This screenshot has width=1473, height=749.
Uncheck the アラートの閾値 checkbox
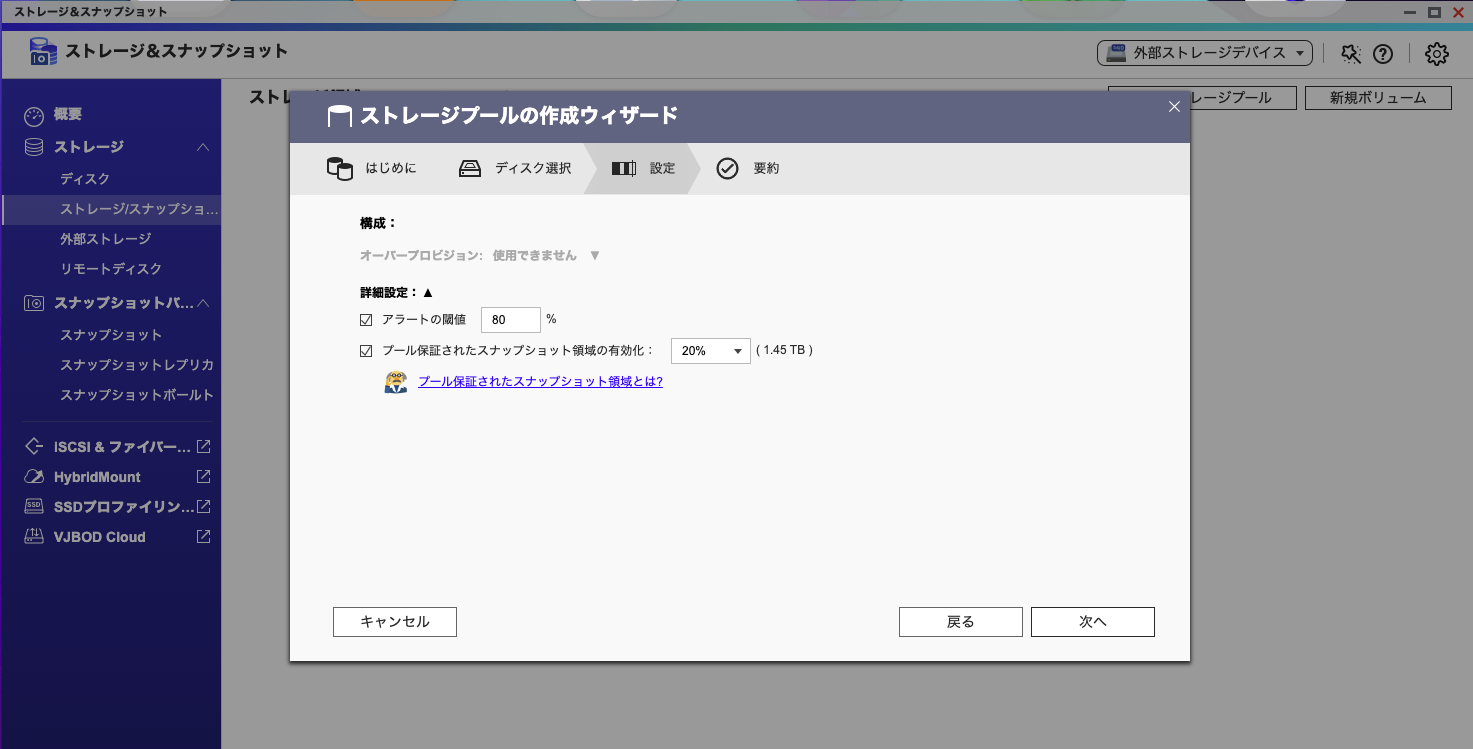click(x=366, y=319)
